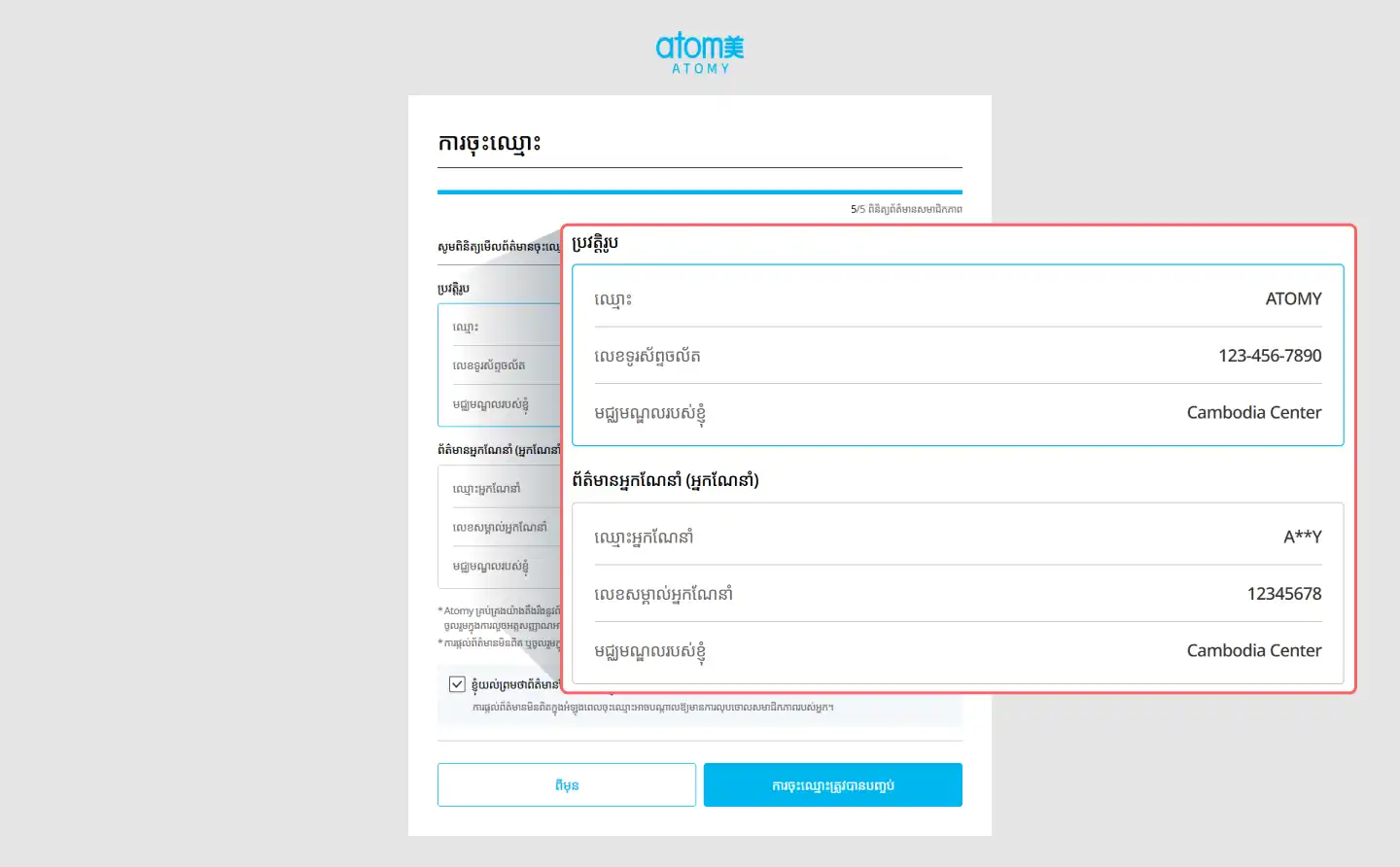Click Cambodia Center in the enlarged sponsor section

(1253, 651)
